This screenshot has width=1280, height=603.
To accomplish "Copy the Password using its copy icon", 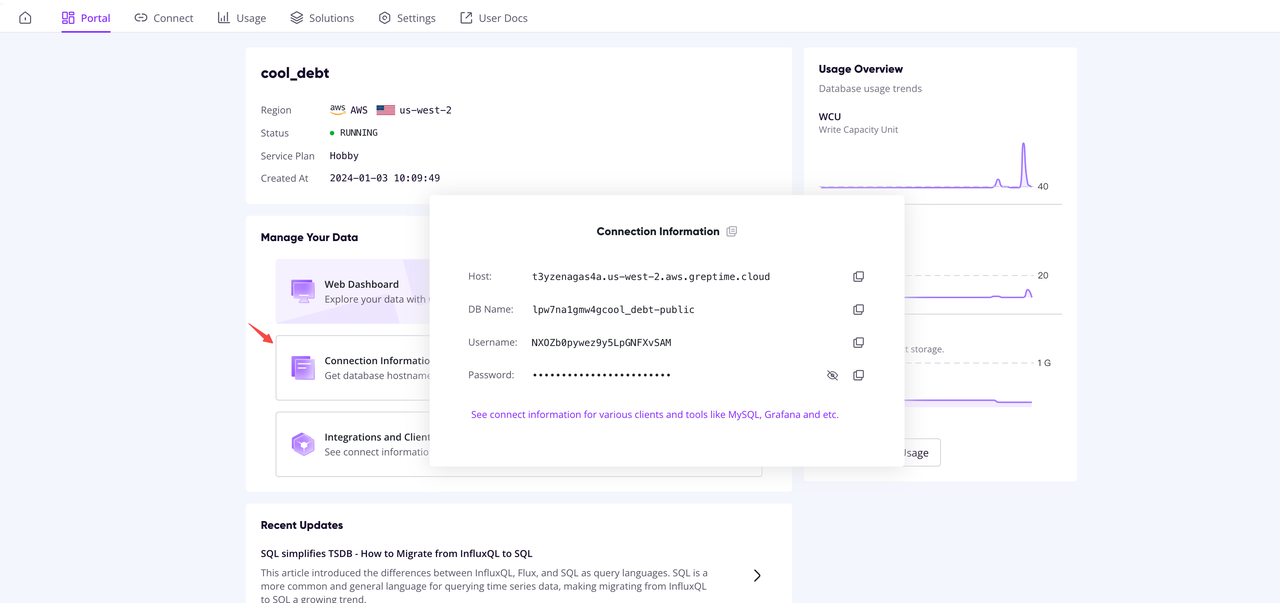I will pyautogui.click(x=858, y=375).
